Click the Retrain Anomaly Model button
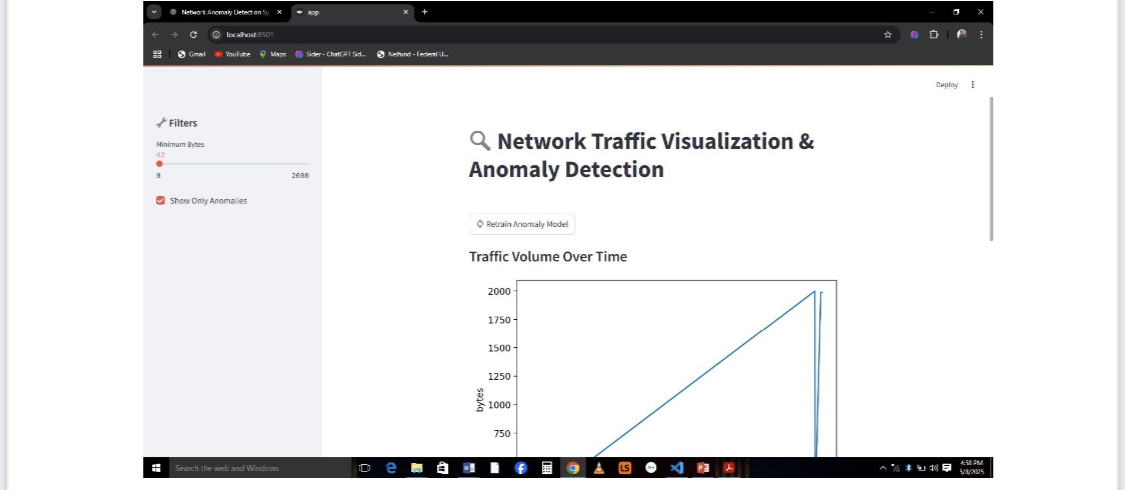The width and height of the screenshot is (1125, 490). (521, 224)
